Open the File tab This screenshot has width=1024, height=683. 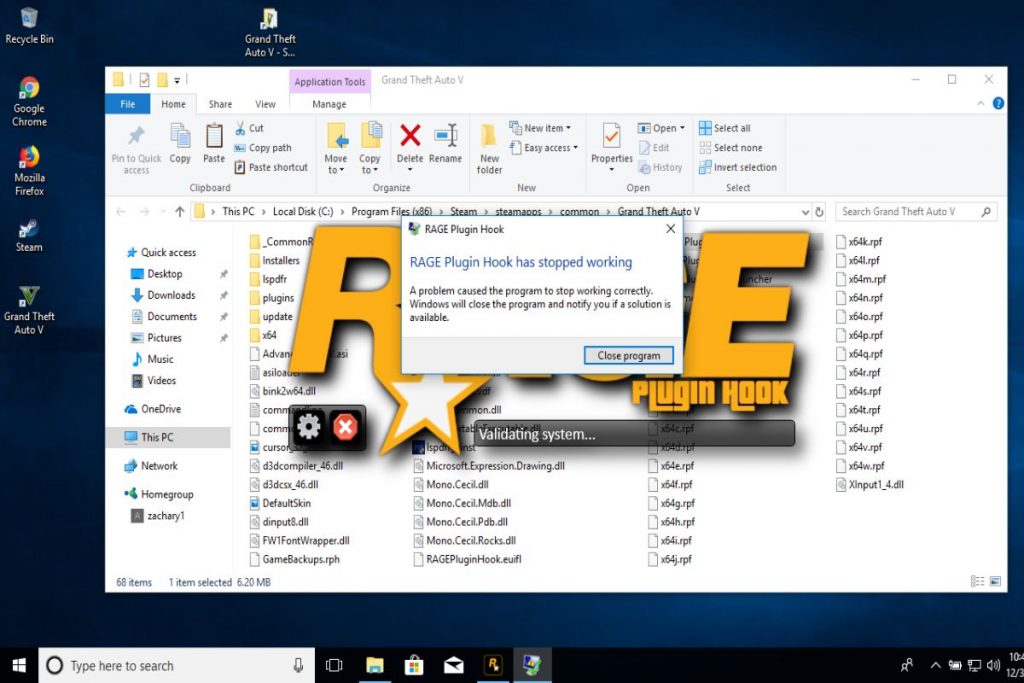[127, 104]
